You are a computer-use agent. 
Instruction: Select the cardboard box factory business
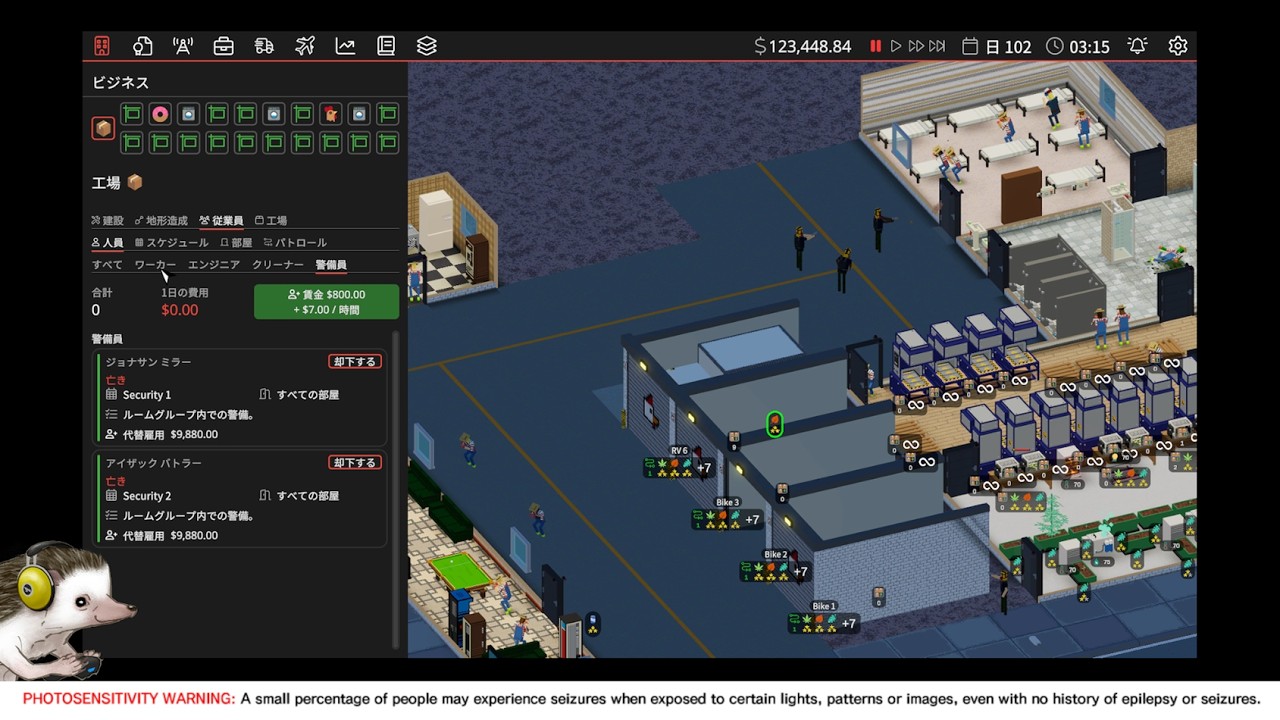(x=103, y=128)
